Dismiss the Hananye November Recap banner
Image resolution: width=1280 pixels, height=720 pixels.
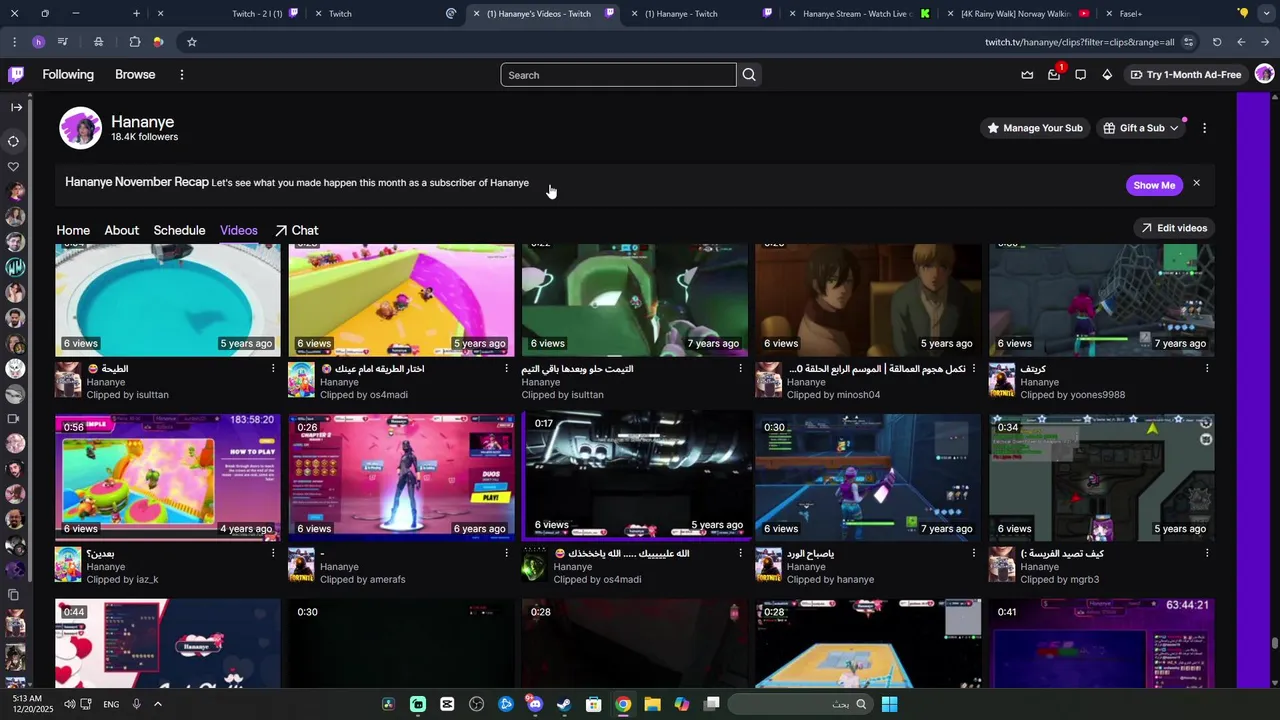tap(1196, 183)
